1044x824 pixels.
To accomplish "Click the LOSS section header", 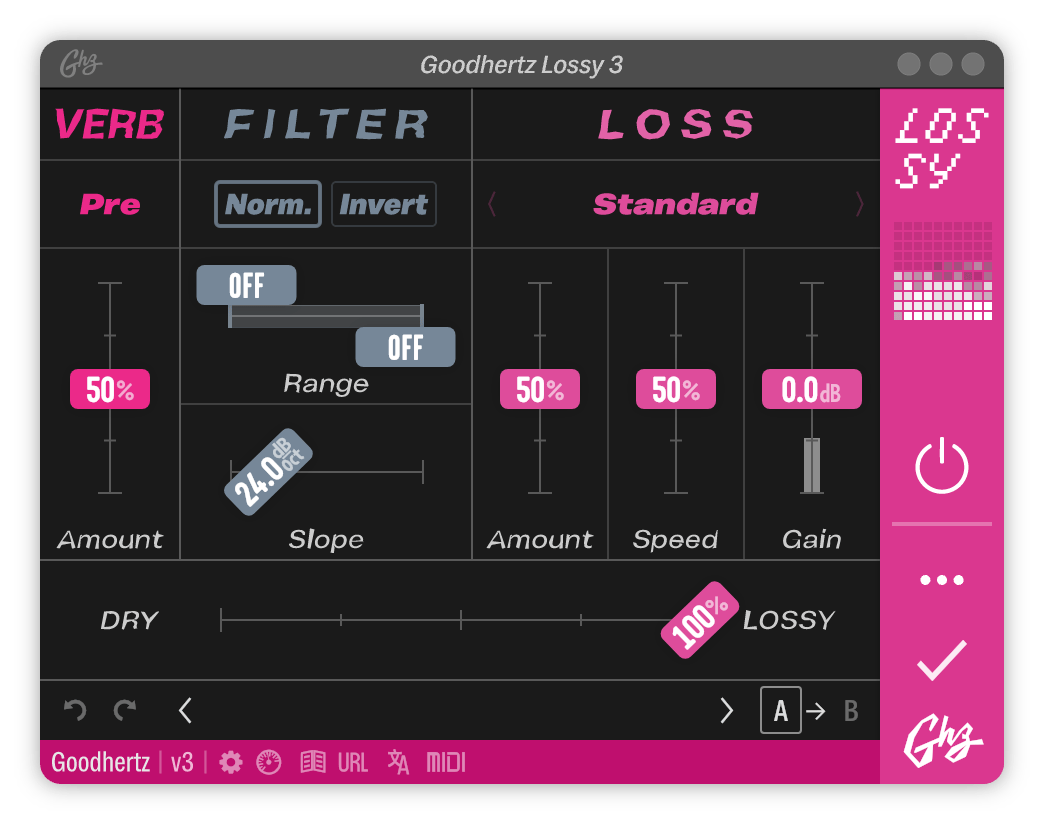I will (675, 124).
